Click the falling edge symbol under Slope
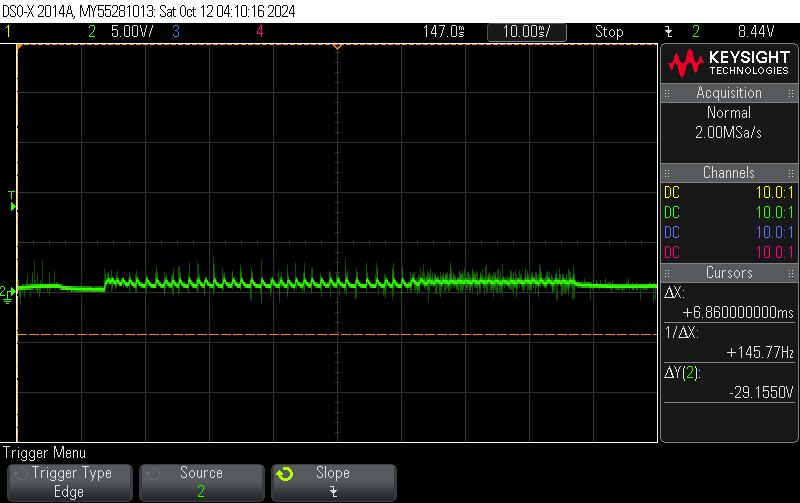The image size is (800, 503). click(333, 492)
